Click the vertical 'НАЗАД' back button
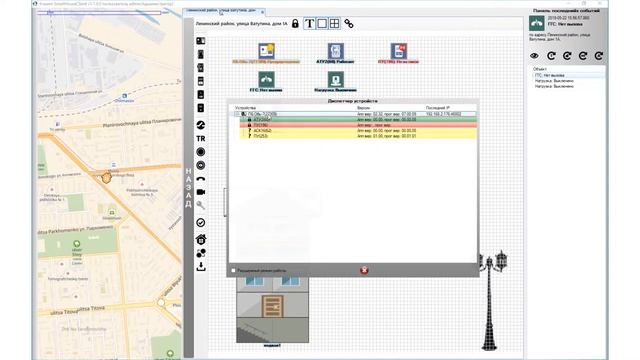Image resolution: width=640 pixels, height=360 pixels. point(188,188)
